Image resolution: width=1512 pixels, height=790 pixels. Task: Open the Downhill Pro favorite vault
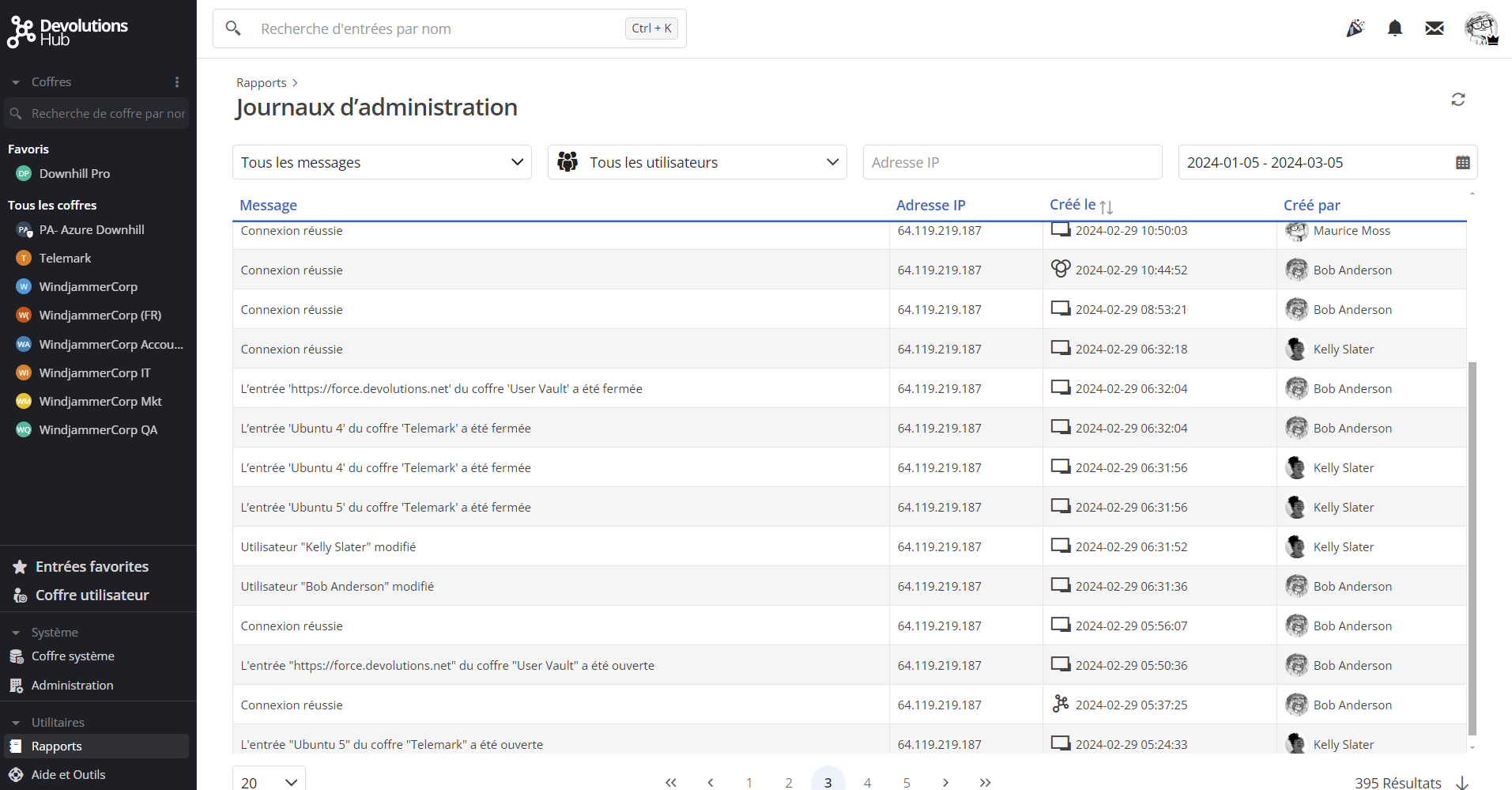[x=74, y=173]
